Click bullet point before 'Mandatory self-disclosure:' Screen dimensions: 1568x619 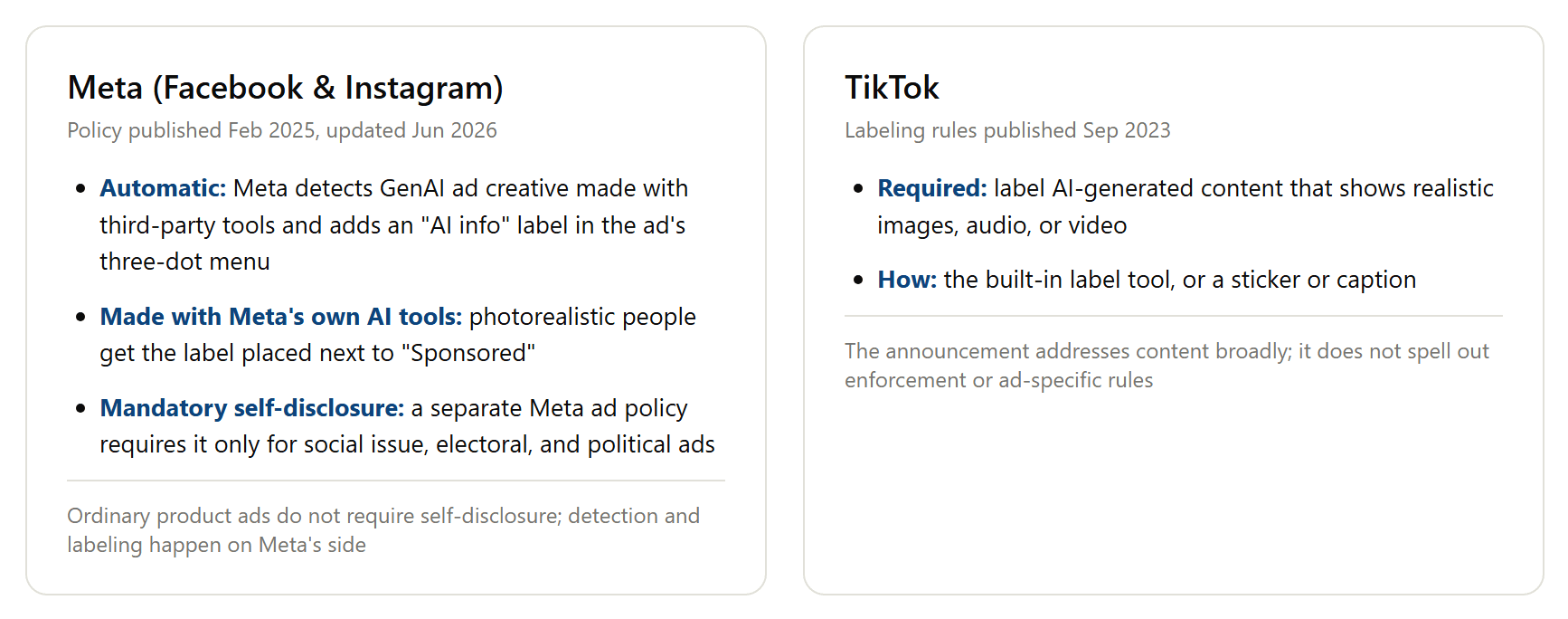point(80,409)
